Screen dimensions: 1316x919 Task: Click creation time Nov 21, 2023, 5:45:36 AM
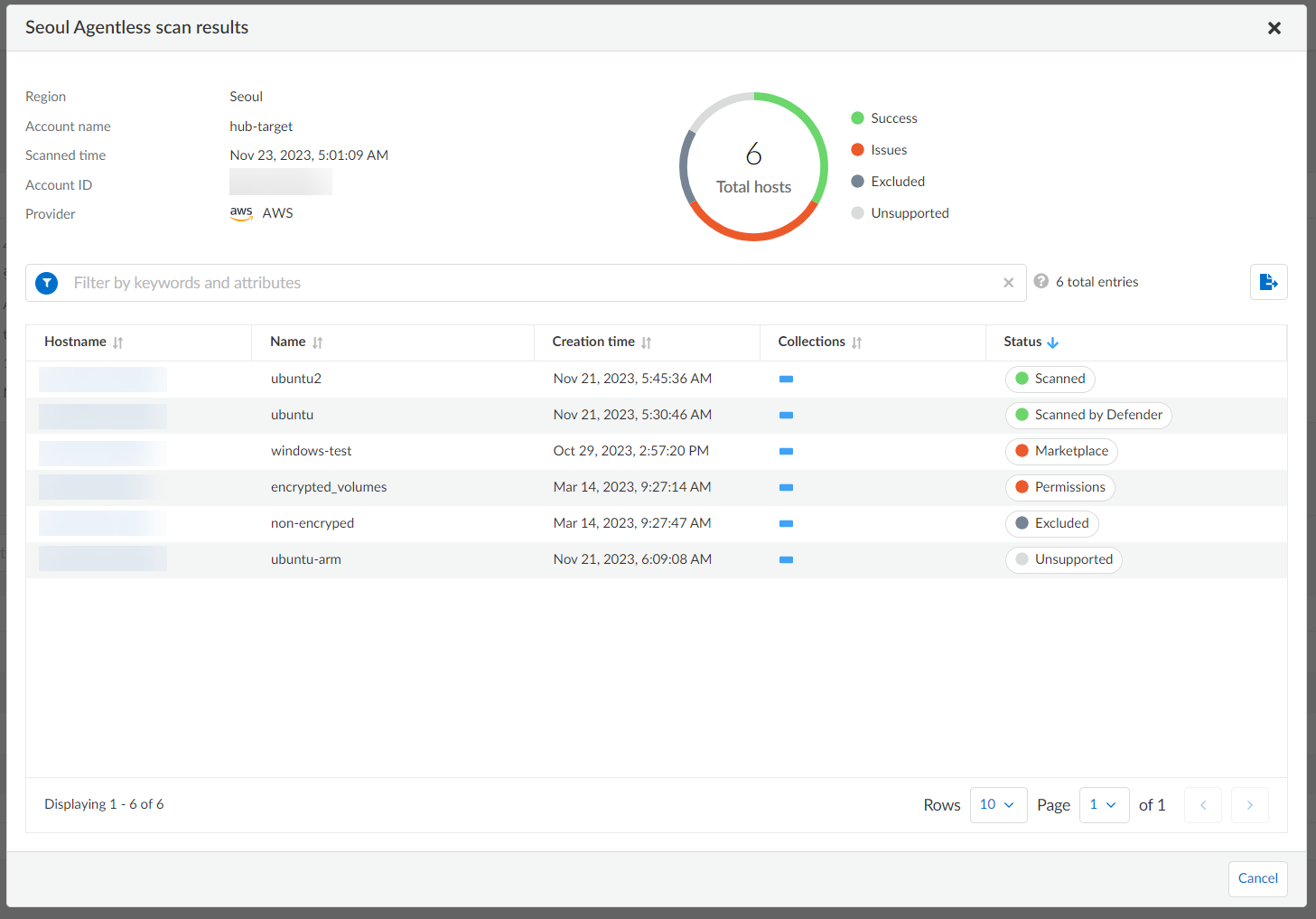click(632, 379)
